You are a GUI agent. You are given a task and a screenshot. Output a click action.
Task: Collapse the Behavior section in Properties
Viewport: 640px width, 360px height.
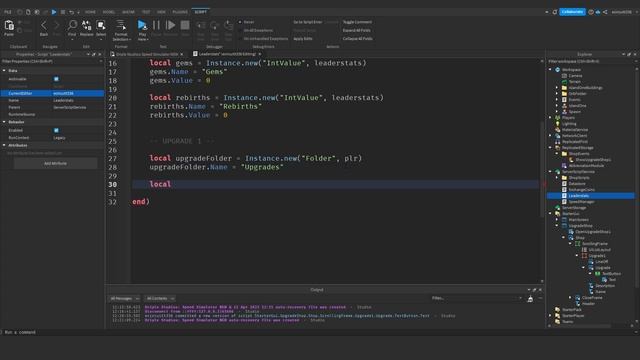coord(4,122)
